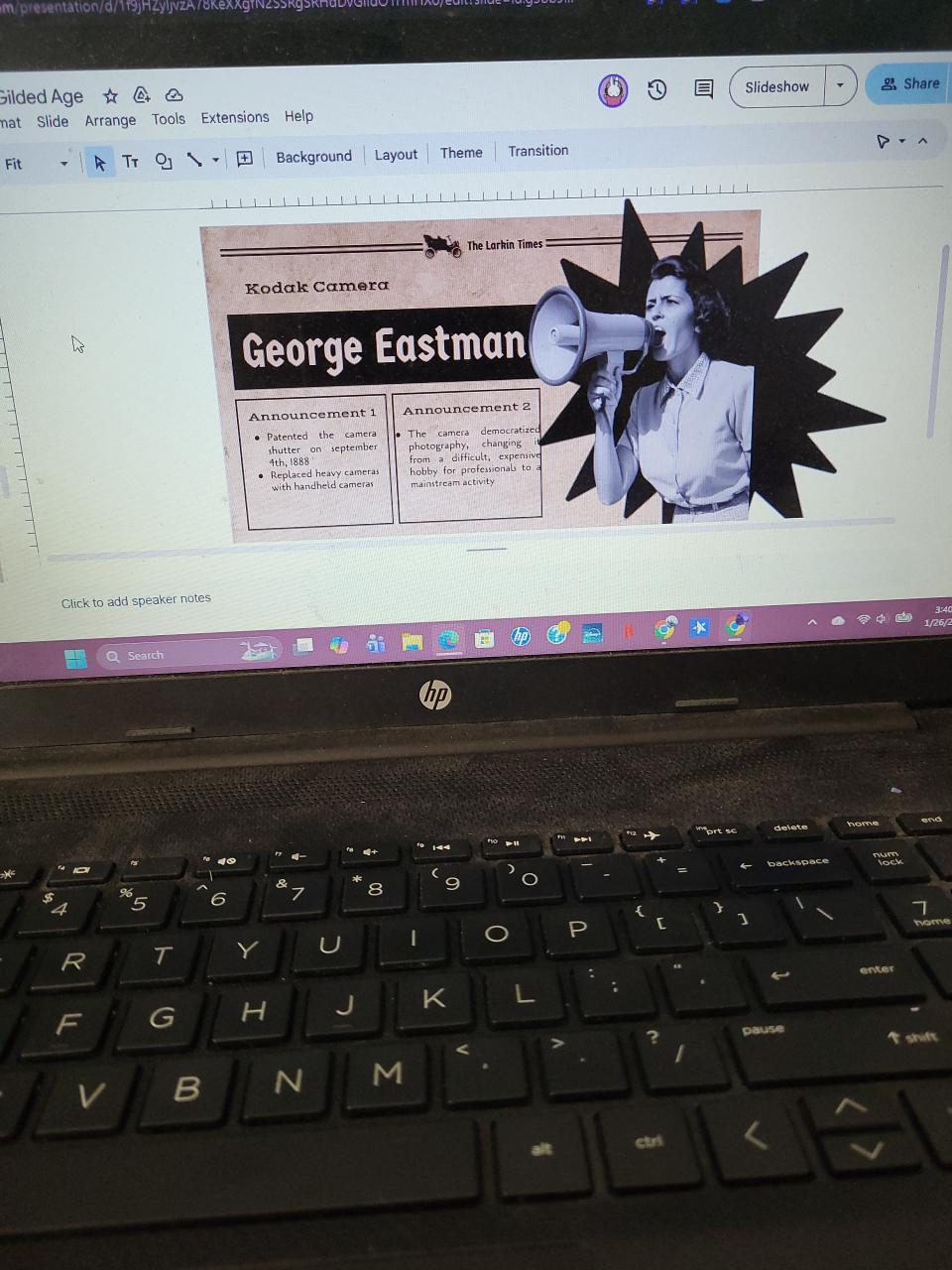Click The Larkin Times header text
This screenshot has height=1270, width=952.
tap(505, 245)
